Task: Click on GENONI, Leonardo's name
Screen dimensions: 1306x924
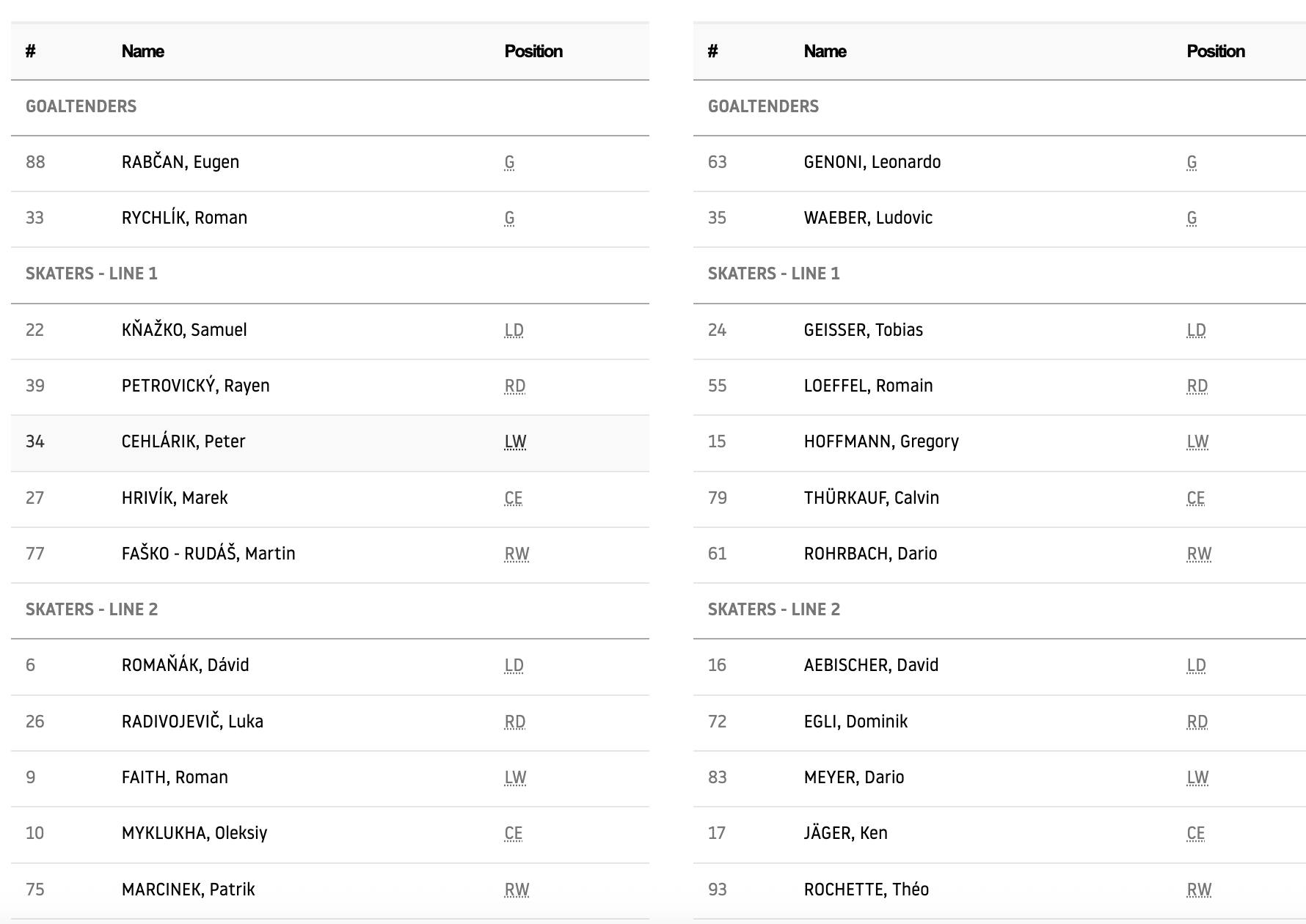Action: [872, 162]
